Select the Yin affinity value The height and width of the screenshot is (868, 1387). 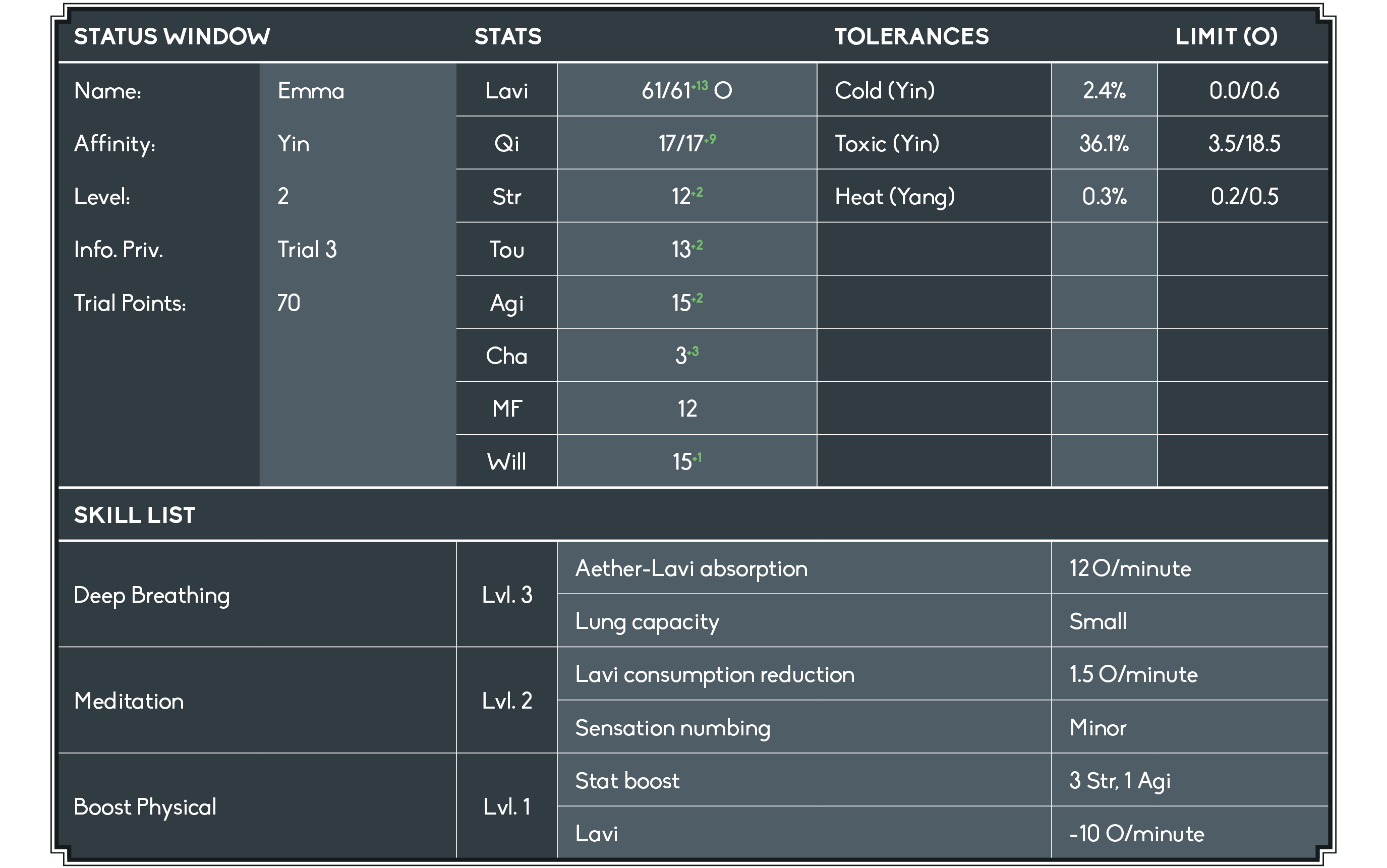click(294, 144)
